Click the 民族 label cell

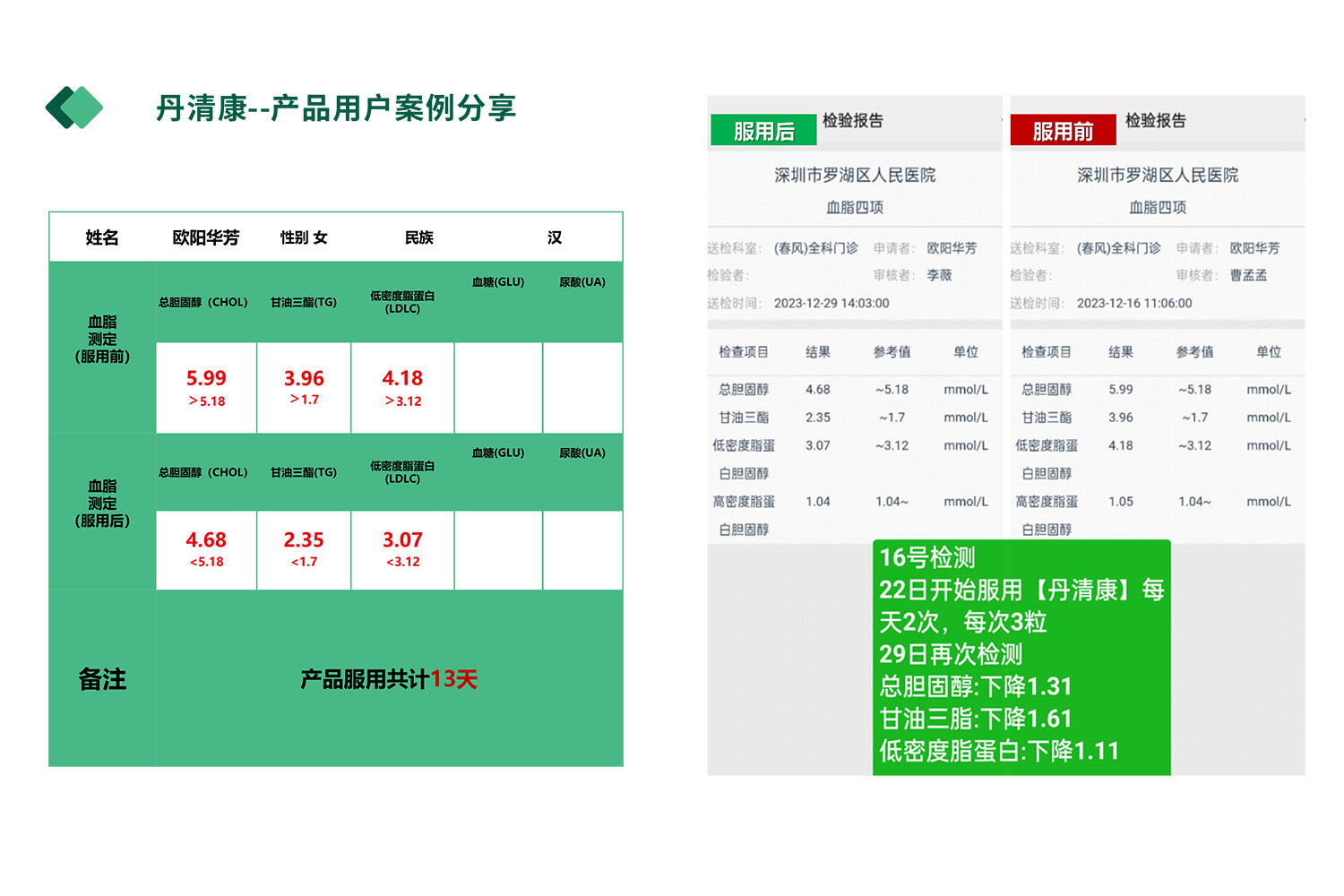click(x=419, y=237)
